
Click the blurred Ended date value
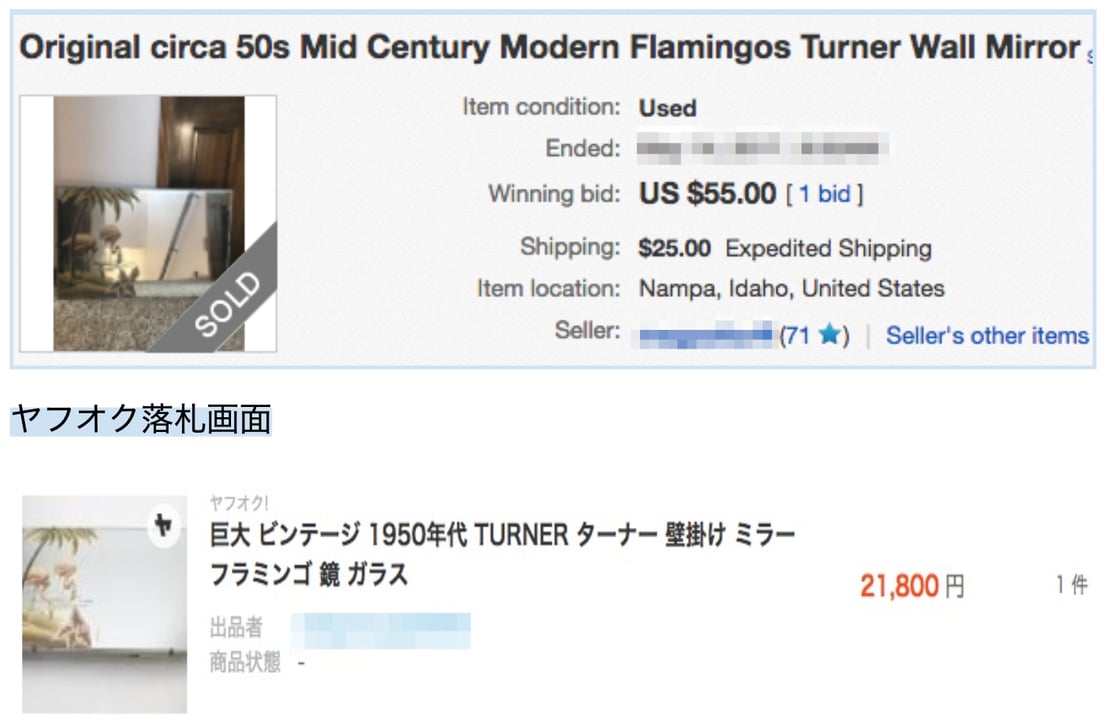point(763,149)
